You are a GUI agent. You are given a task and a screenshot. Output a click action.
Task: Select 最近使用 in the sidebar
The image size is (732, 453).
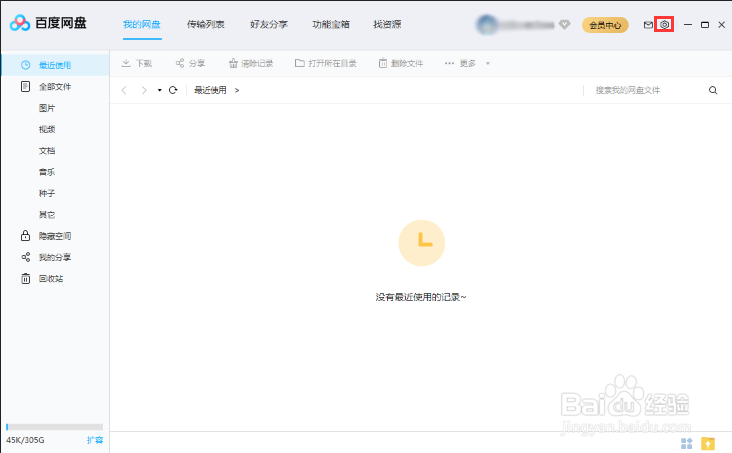pos(55,65)
